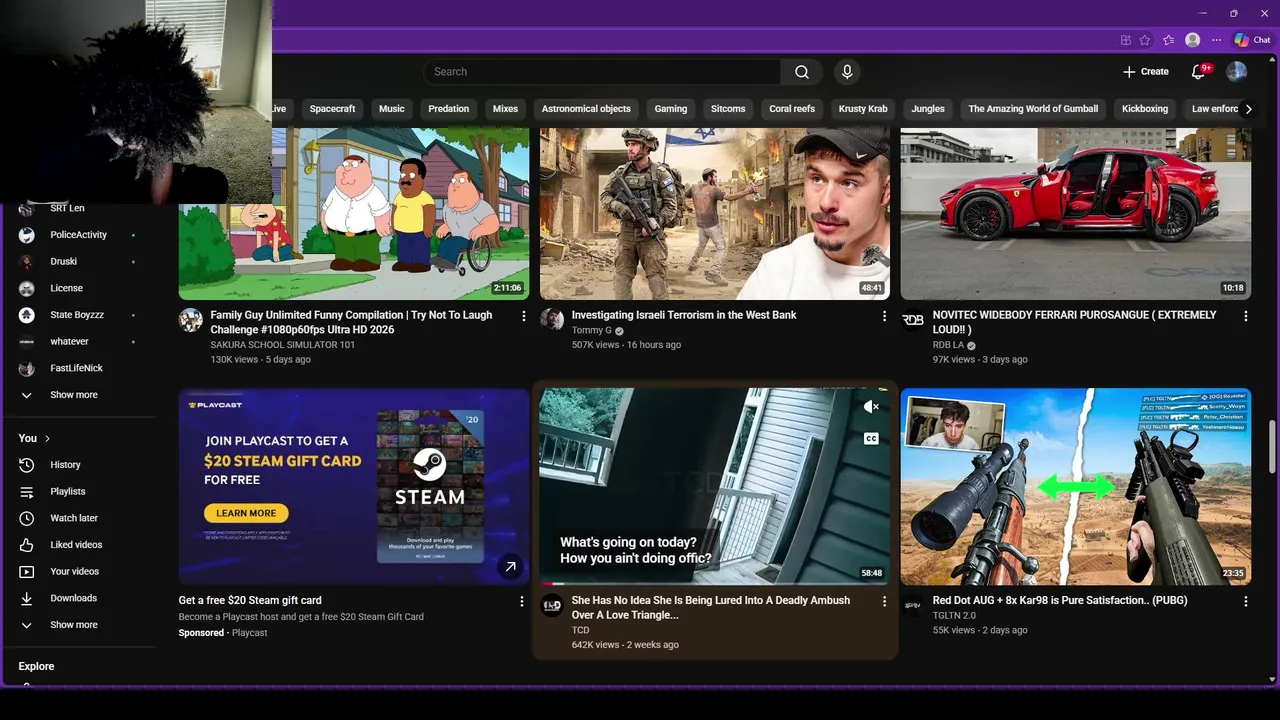Select the Kickboxing chip
The height and width of the screenshot is (720, 1280).
tap(1145, 109)
